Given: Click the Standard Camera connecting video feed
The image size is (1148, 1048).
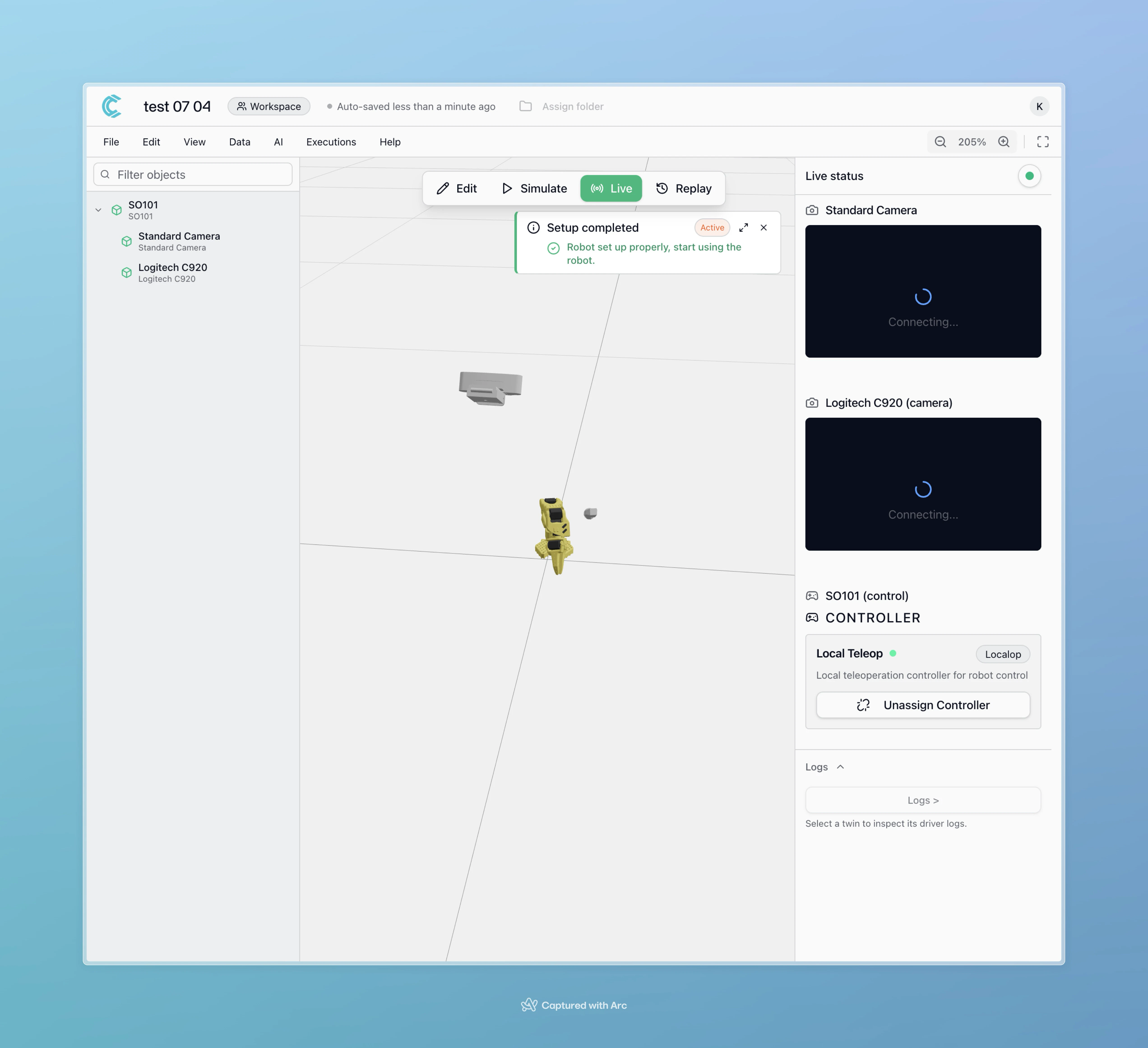Looking at the screenshot, I should tap(923, 291).
